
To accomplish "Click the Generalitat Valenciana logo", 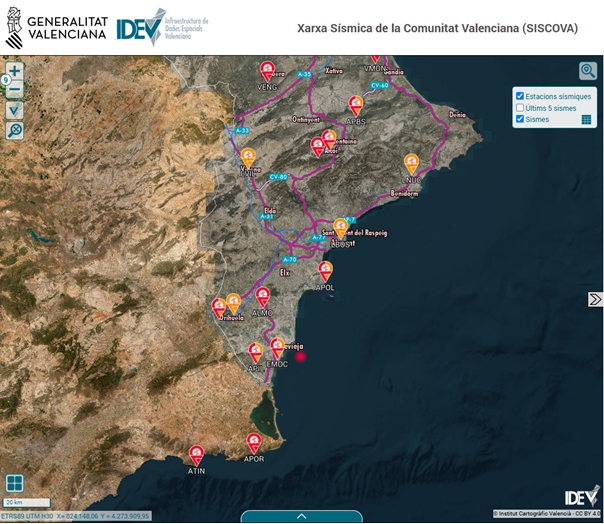I will pyautogui.click(x=55, y=27).
